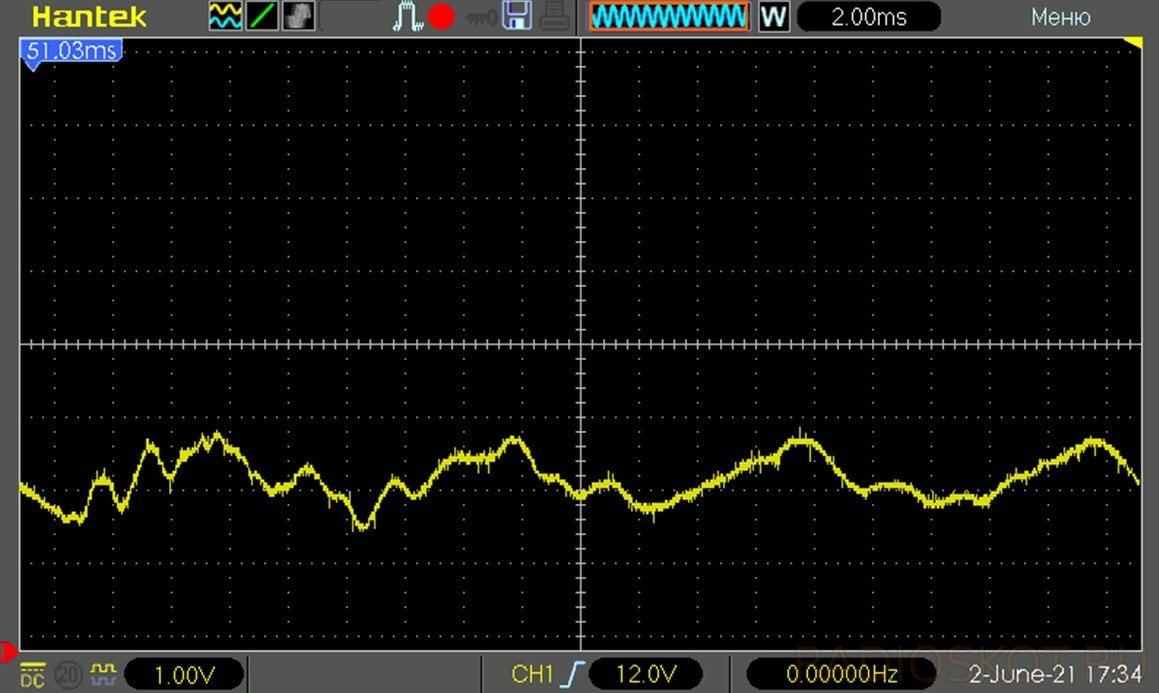Open the 2.00ms timebase setting
This screenshot has height=693, width=1159.
[x=868, y=17]
